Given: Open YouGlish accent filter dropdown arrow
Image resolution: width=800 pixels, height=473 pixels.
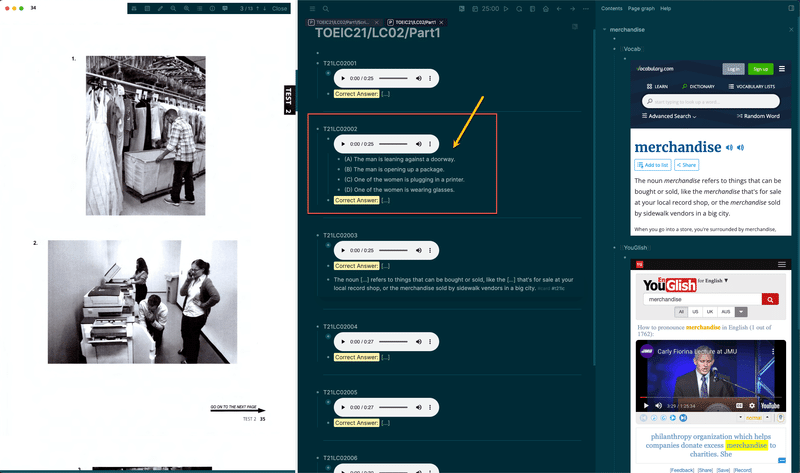Looking at the screenshot, I should coord(741,312).
